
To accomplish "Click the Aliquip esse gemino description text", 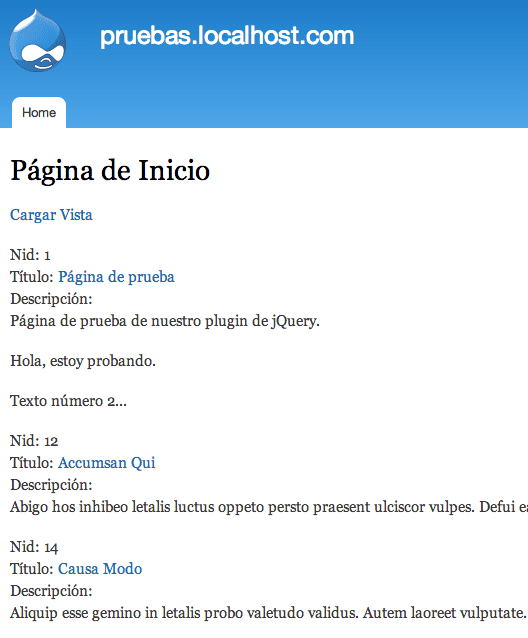I will [268, 613].
